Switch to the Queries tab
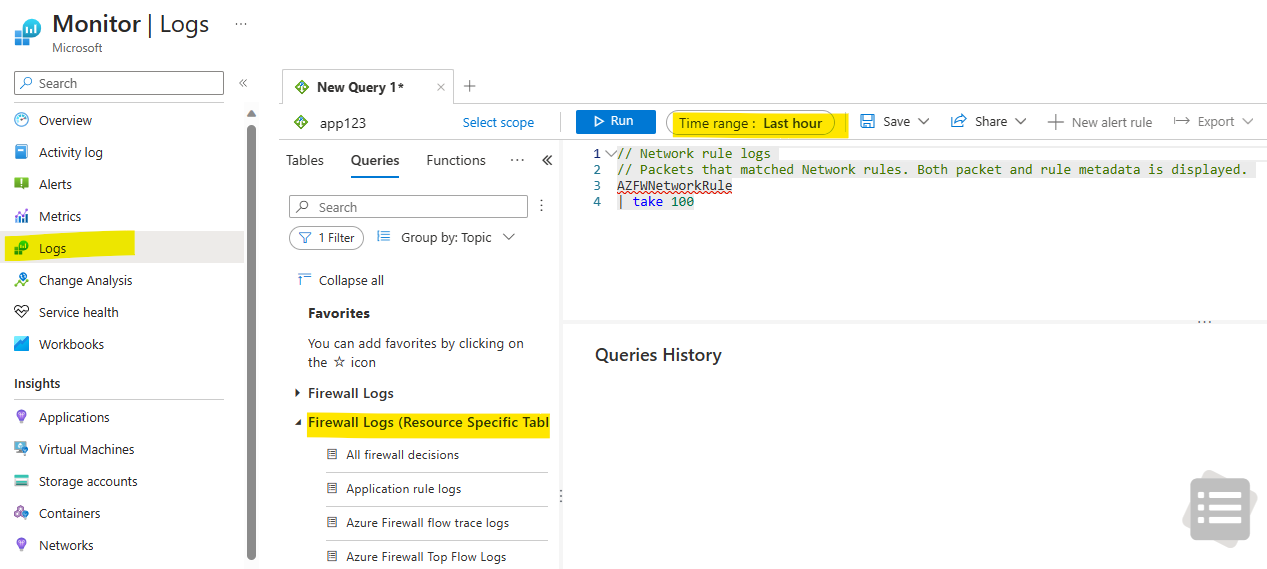1267x569 pixels. [375, 160]
